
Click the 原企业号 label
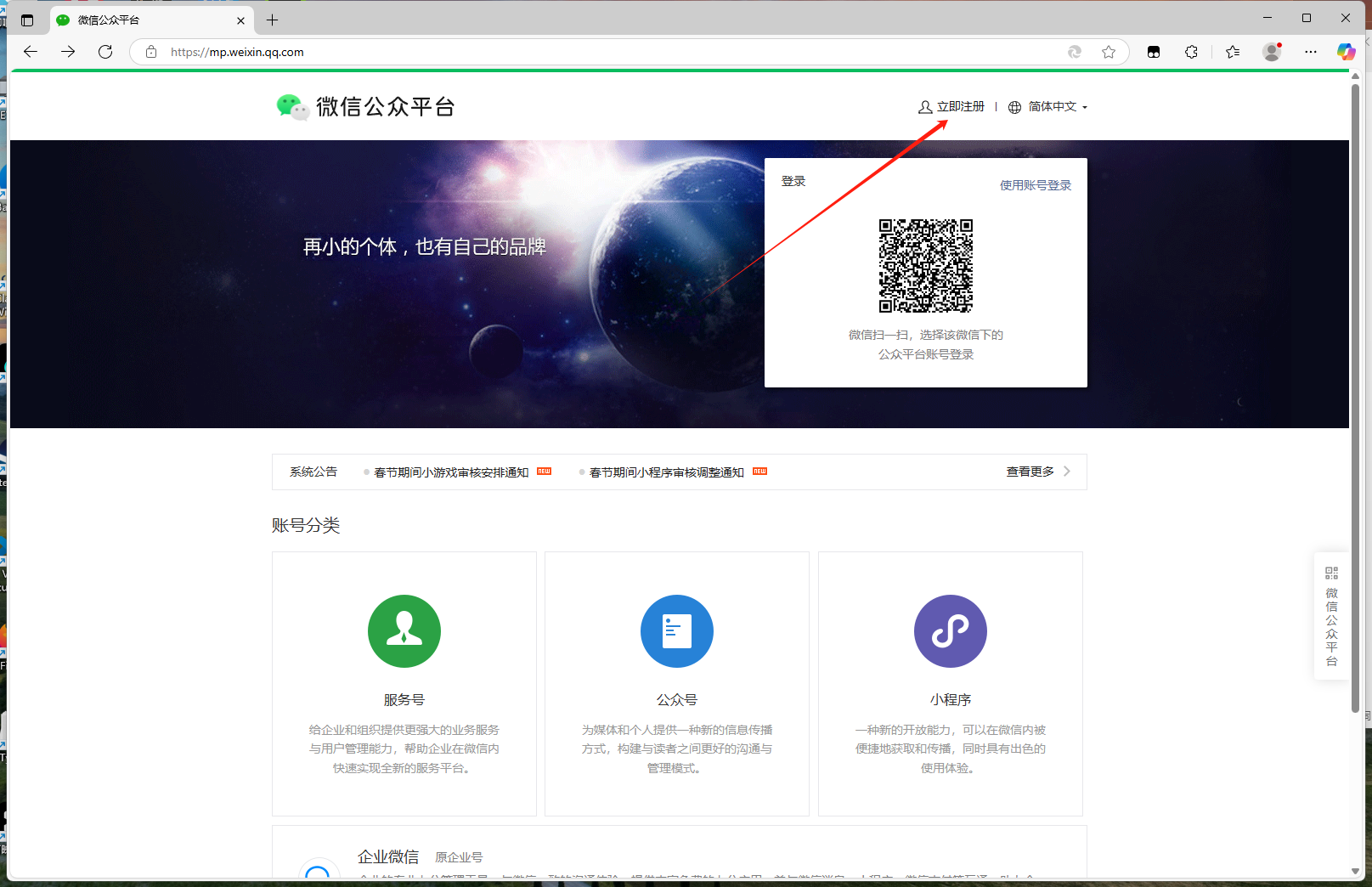(459, 857)
